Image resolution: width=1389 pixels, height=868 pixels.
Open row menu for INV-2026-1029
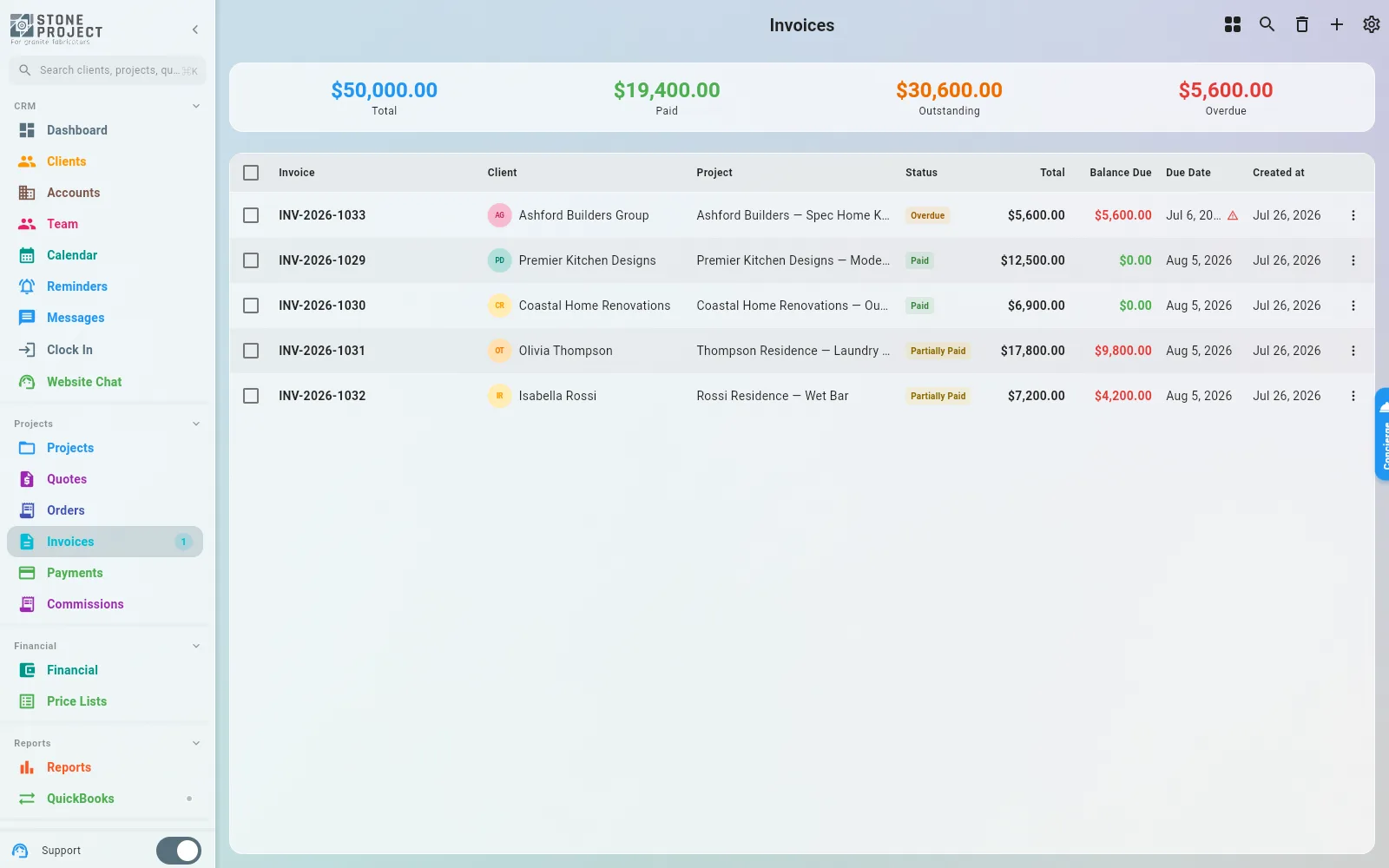[x=1353, y=260]
